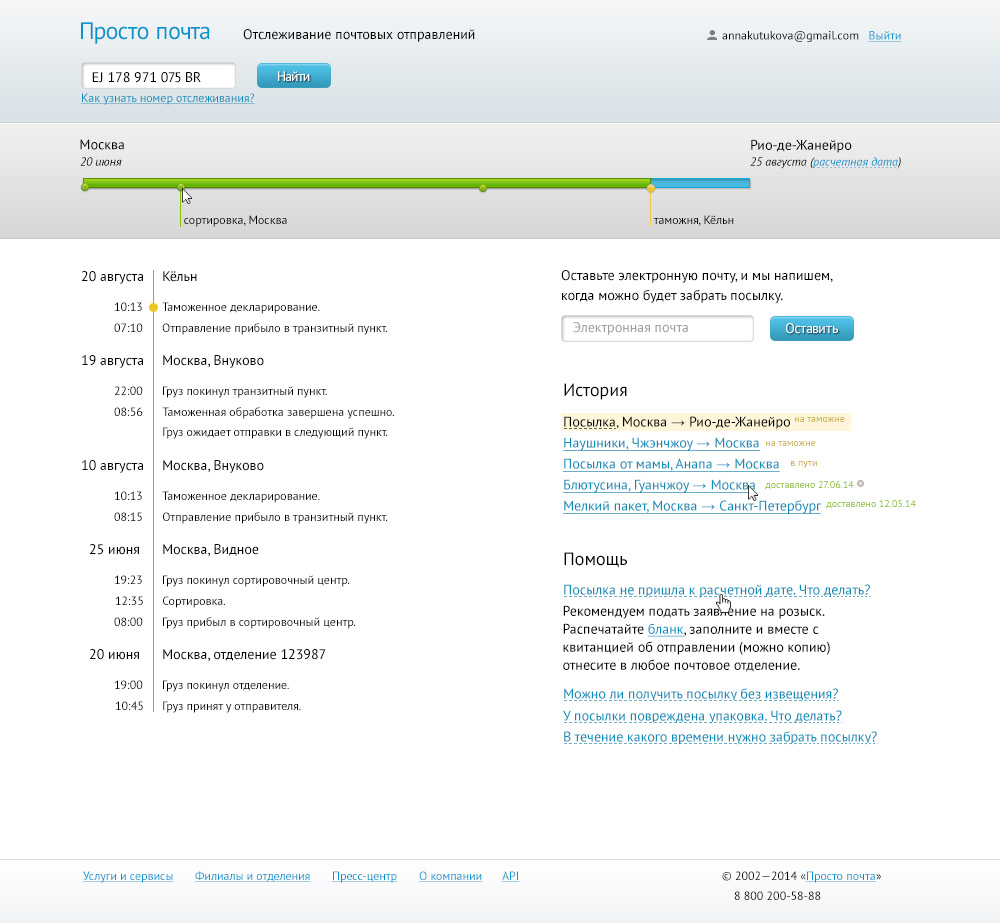Click the 'расчетная дата' link

(855, 162)
